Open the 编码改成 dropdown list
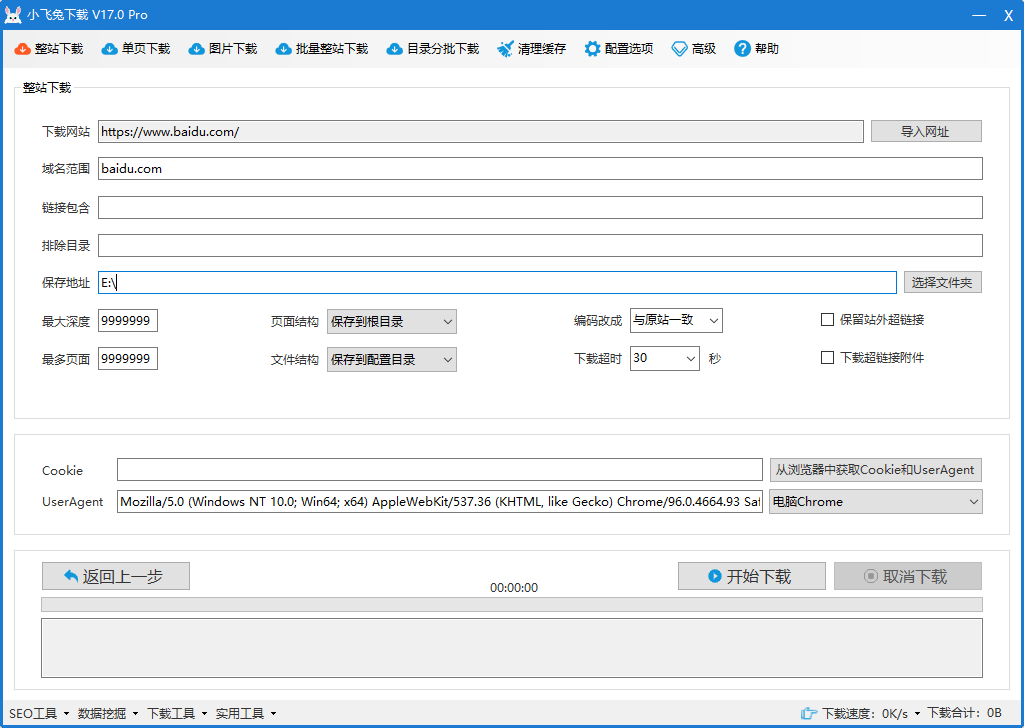Viewport: 1024px width, 728px height. (676, 320)
